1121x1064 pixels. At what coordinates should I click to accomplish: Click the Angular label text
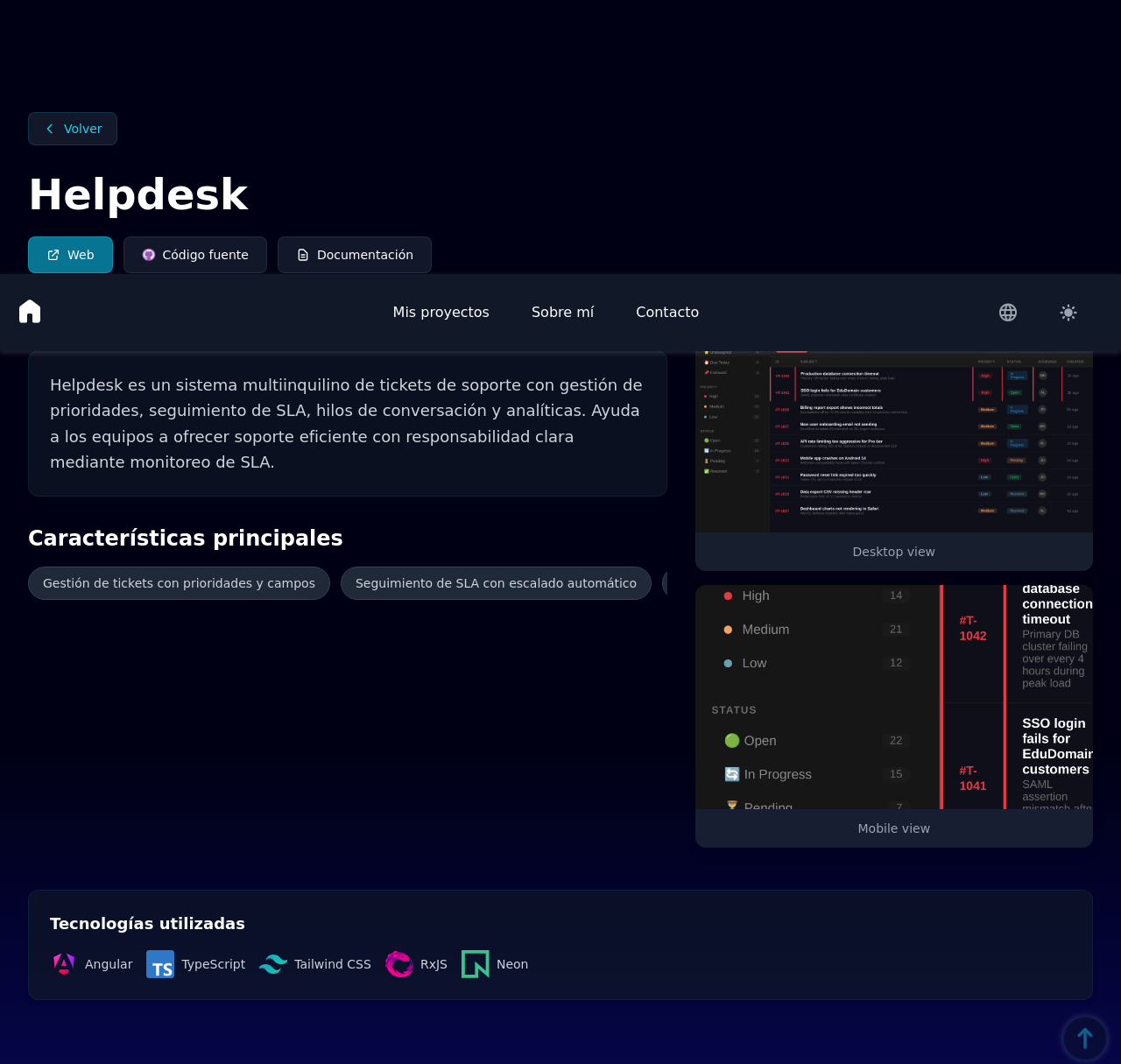click(x=109, y=964)
